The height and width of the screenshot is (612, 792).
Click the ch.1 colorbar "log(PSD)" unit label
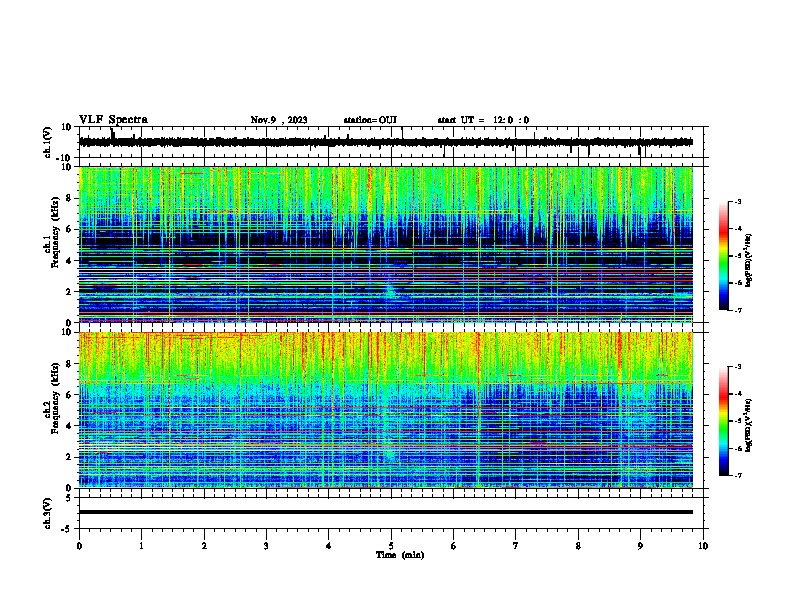[x=749, y=260]
